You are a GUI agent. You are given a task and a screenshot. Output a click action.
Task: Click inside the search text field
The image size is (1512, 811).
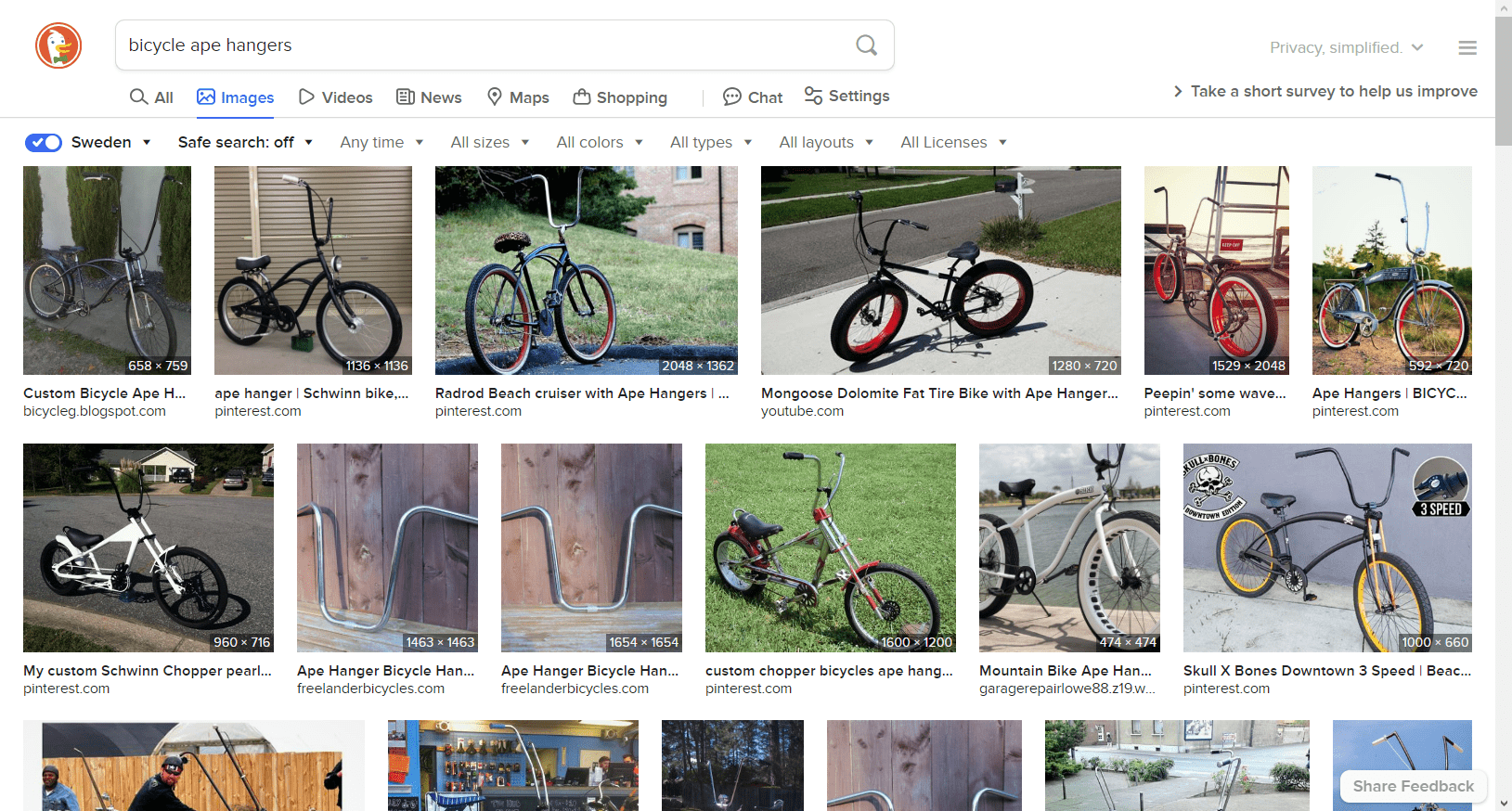pyautogui.click(x=483, y=45)
